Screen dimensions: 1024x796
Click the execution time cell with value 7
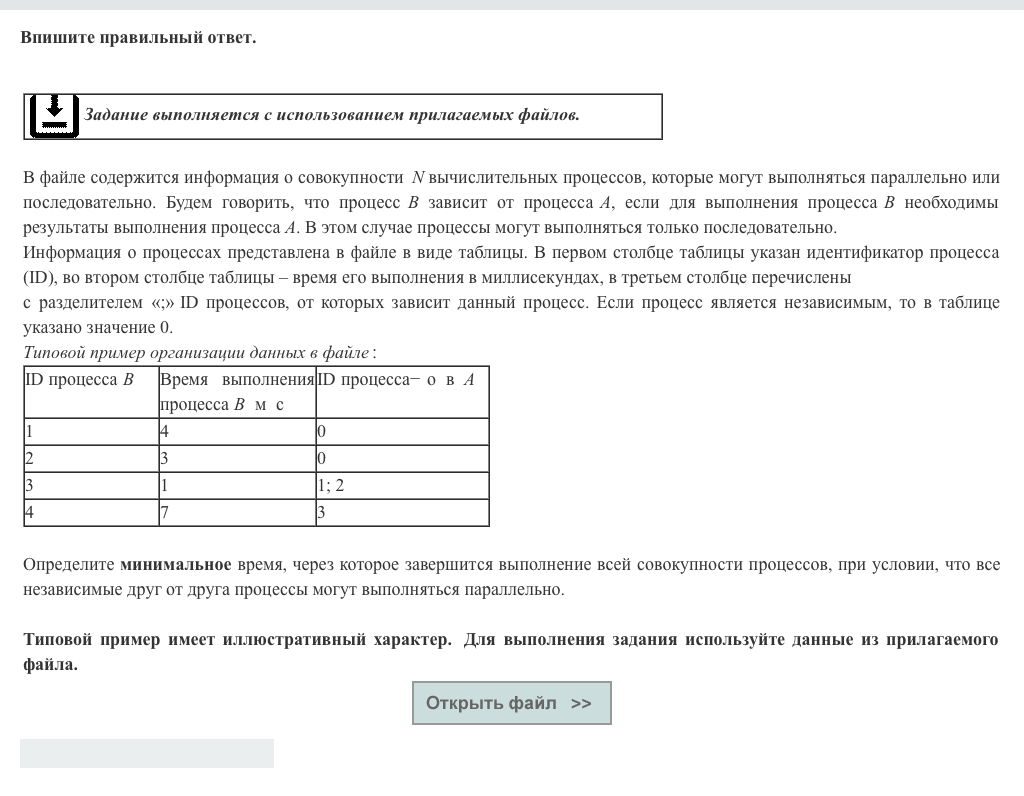[x=237, y=513]
